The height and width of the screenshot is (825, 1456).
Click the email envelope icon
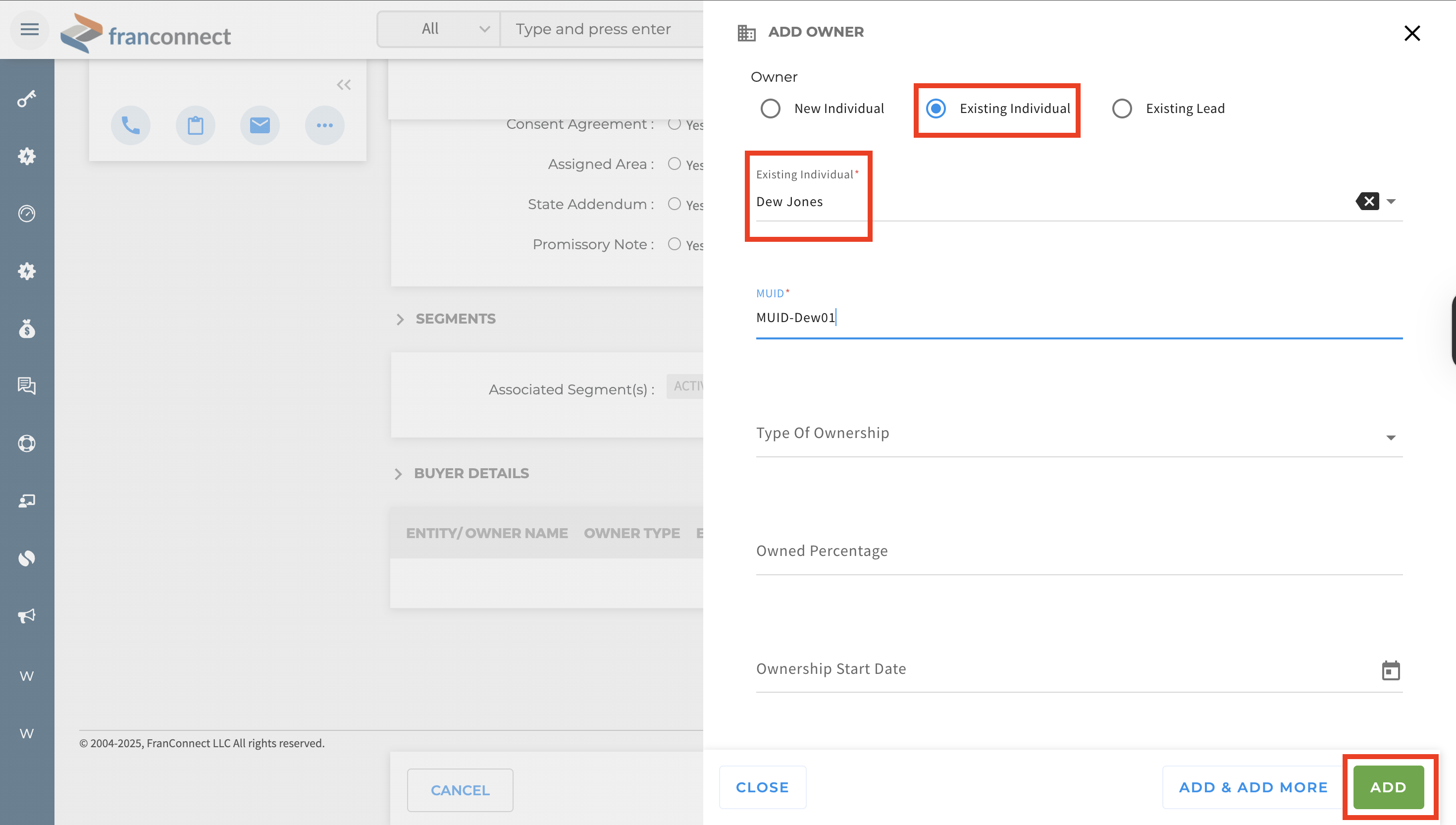point(260,125)
